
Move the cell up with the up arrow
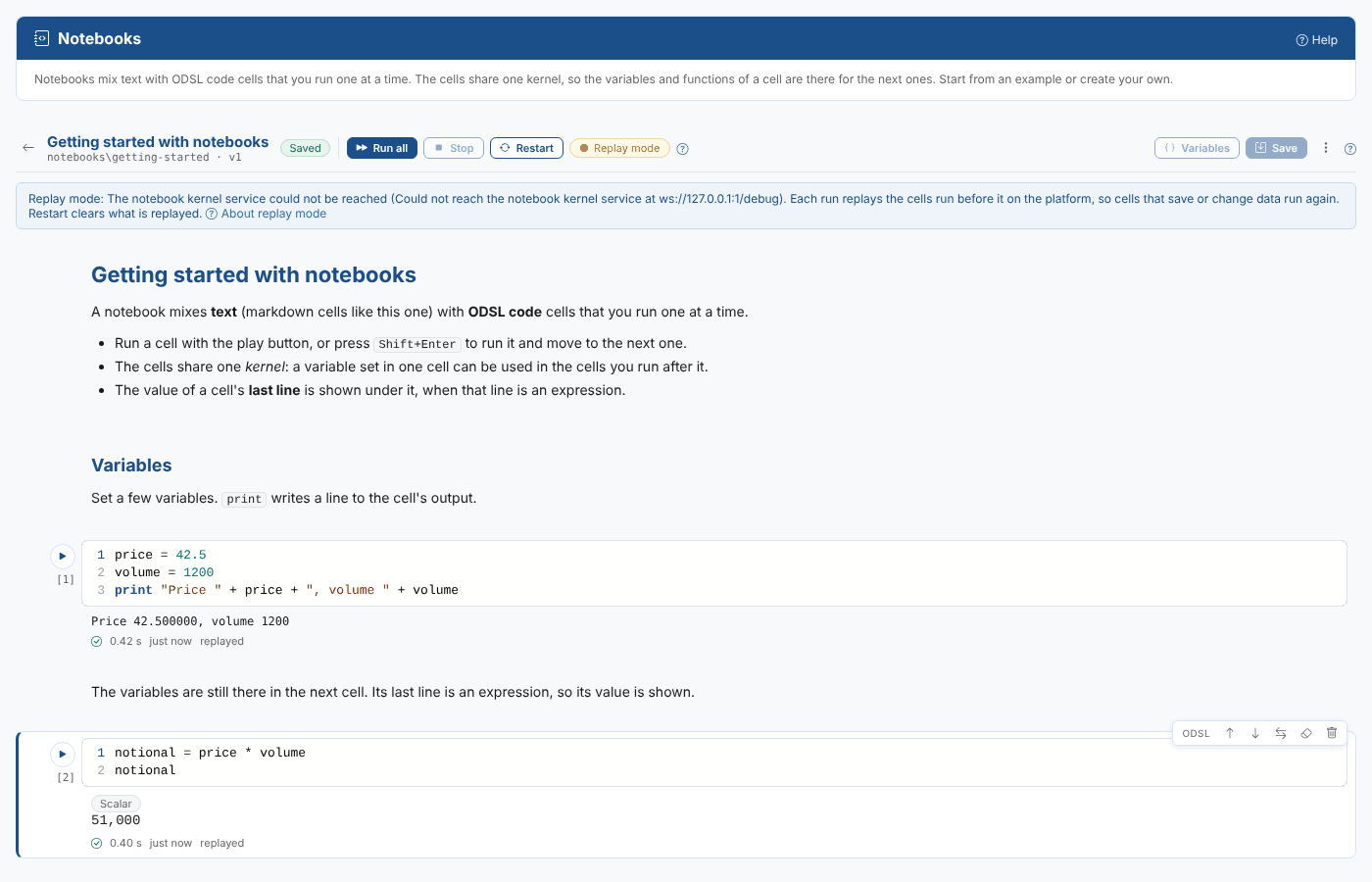tap(1230, 733)
